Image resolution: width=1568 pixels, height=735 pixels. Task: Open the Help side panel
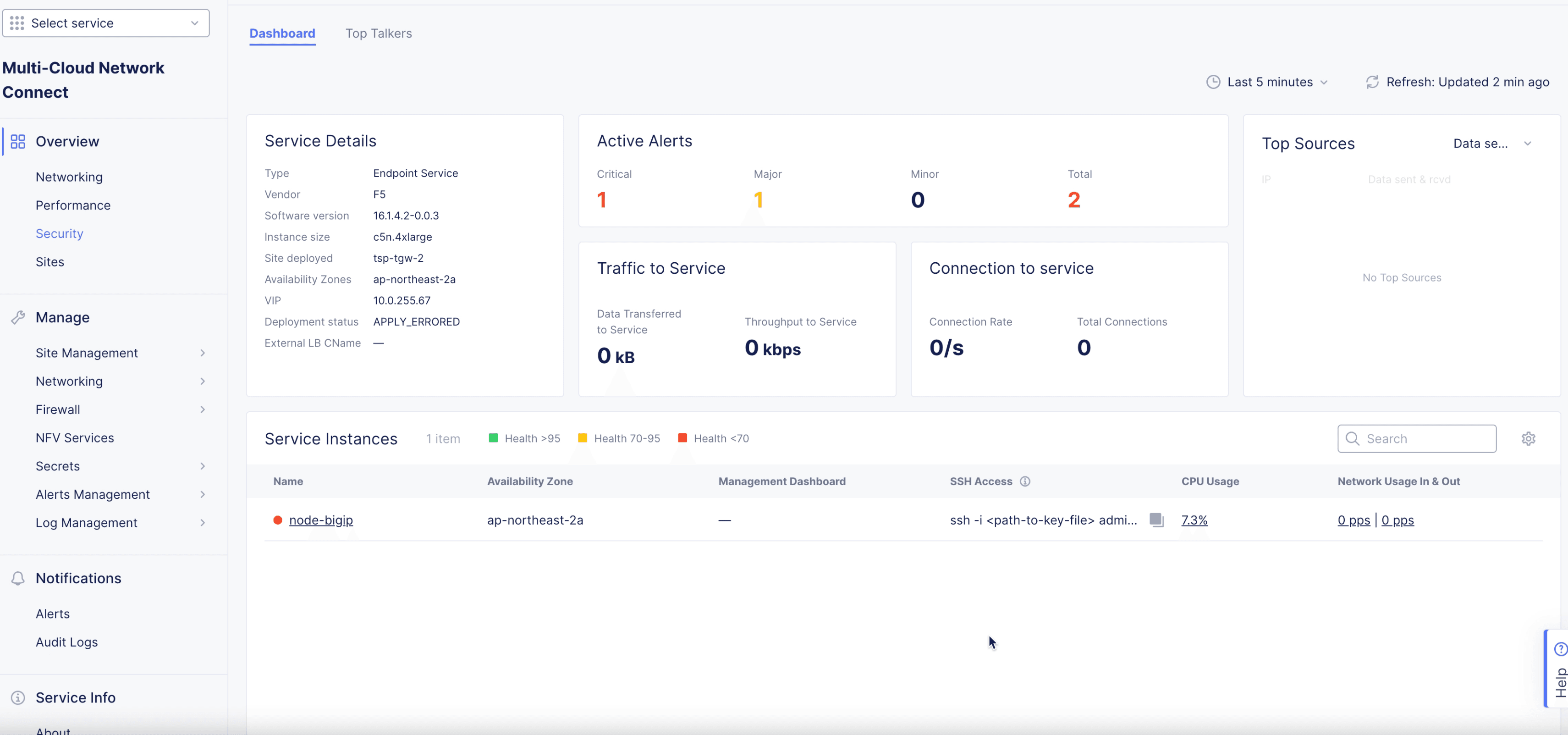1557,668
